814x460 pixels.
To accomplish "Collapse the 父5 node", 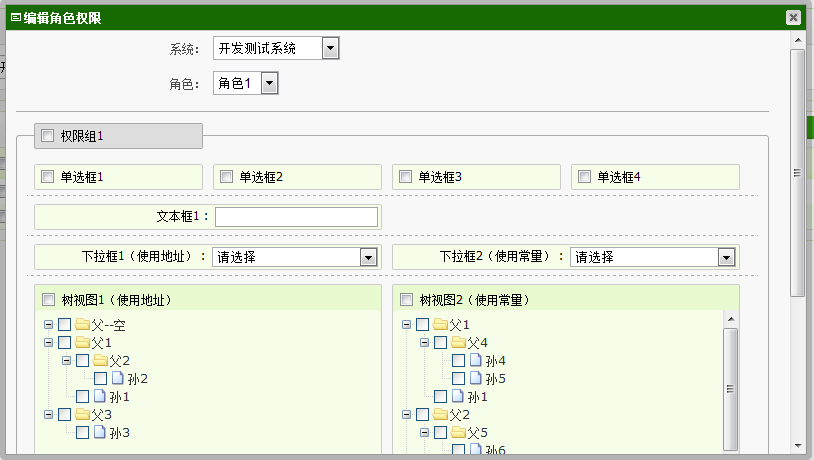I will pos(425,432).
